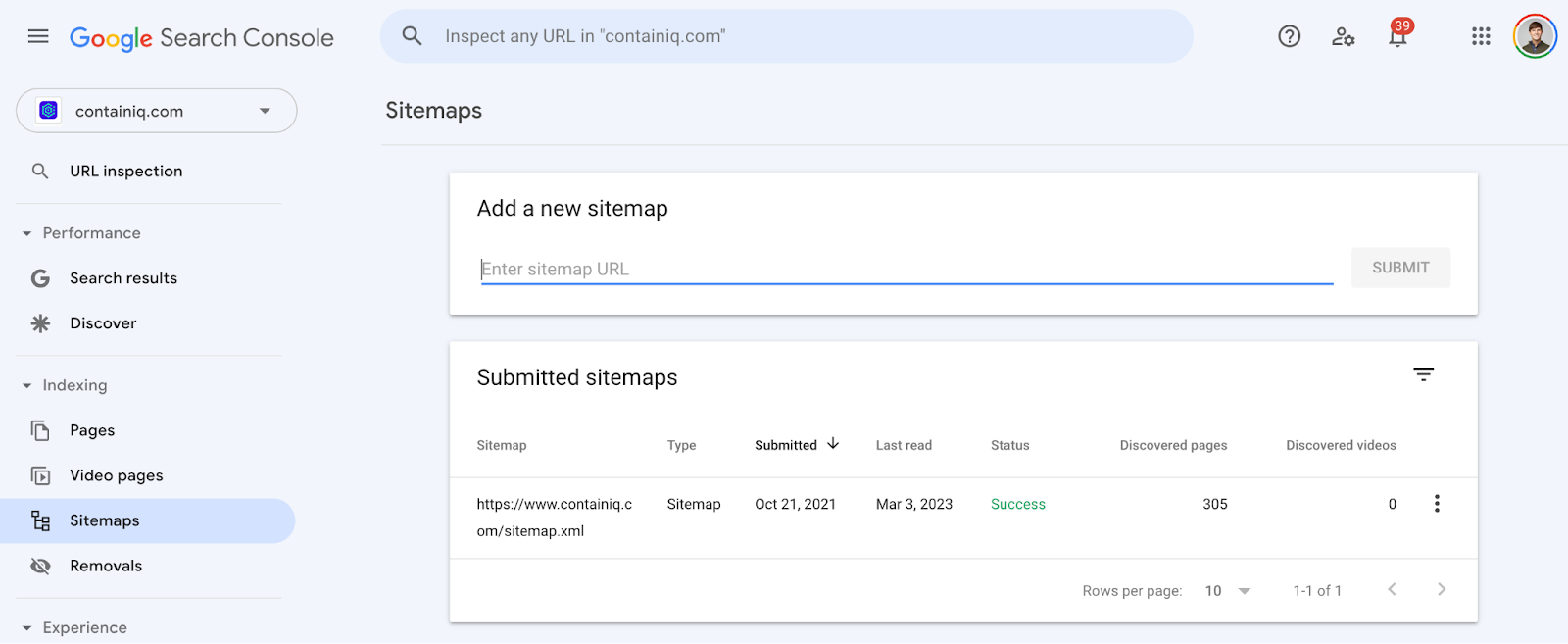Screen dimensions: 1568x644
Task: Go to next page of sitemaps
Action: pyautogui.click(x=1442, y=589)
